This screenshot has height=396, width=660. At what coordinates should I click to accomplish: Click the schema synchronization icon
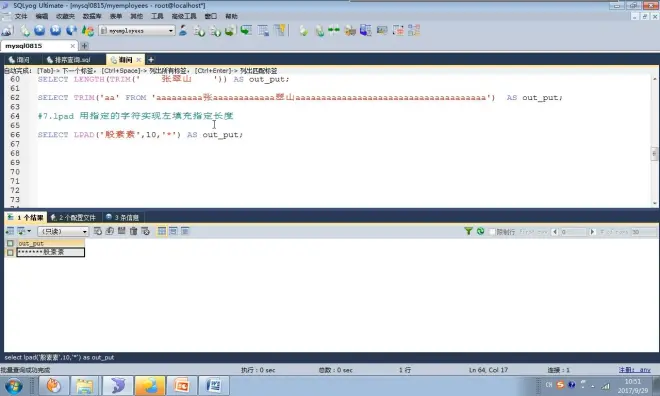click(x=319, y=30)
